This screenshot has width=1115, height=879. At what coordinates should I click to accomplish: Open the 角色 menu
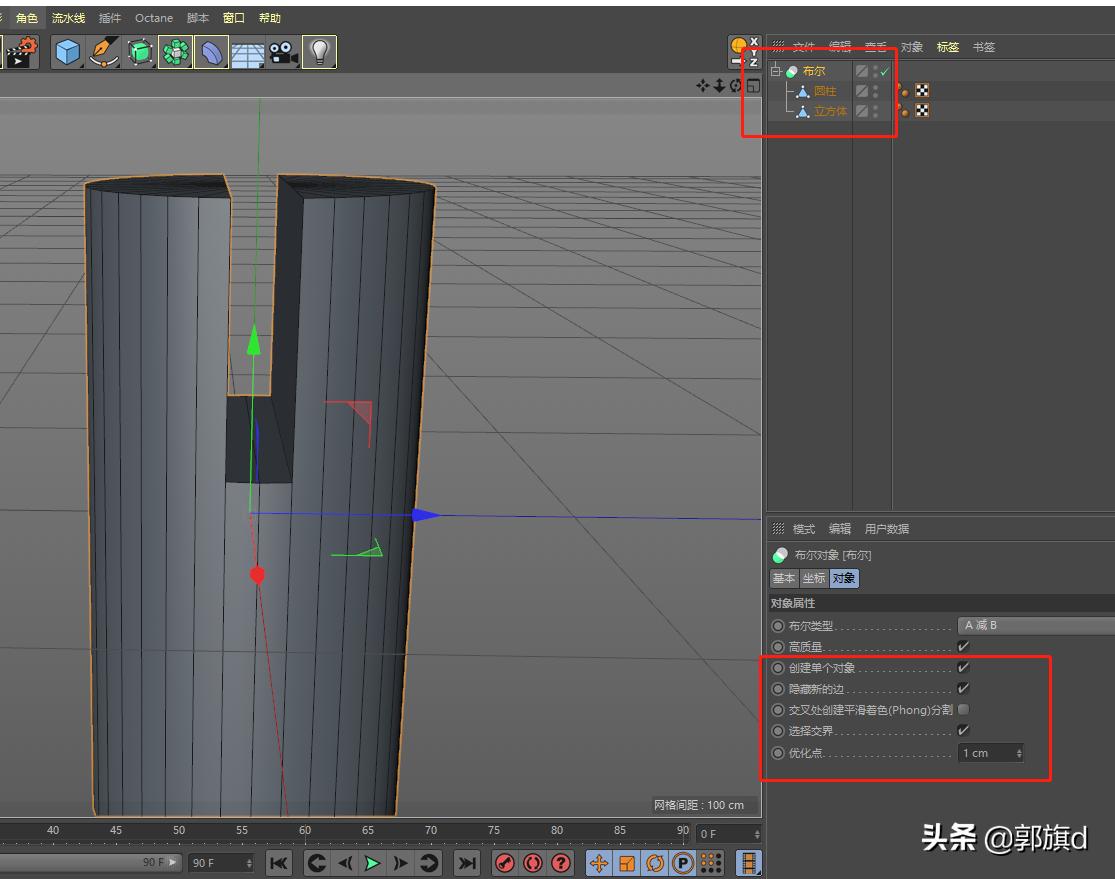[27, 18]
